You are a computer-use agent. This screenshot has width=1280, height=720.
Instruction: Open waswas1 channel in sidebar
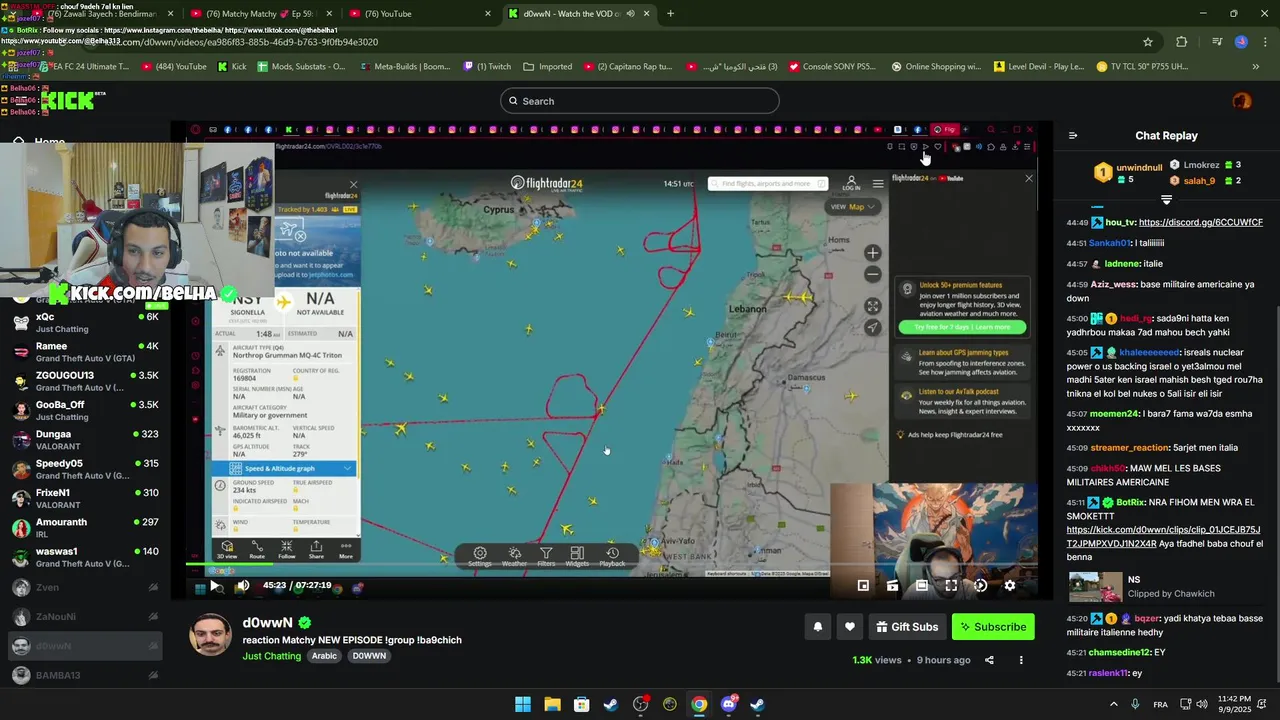tap(85, 557)
